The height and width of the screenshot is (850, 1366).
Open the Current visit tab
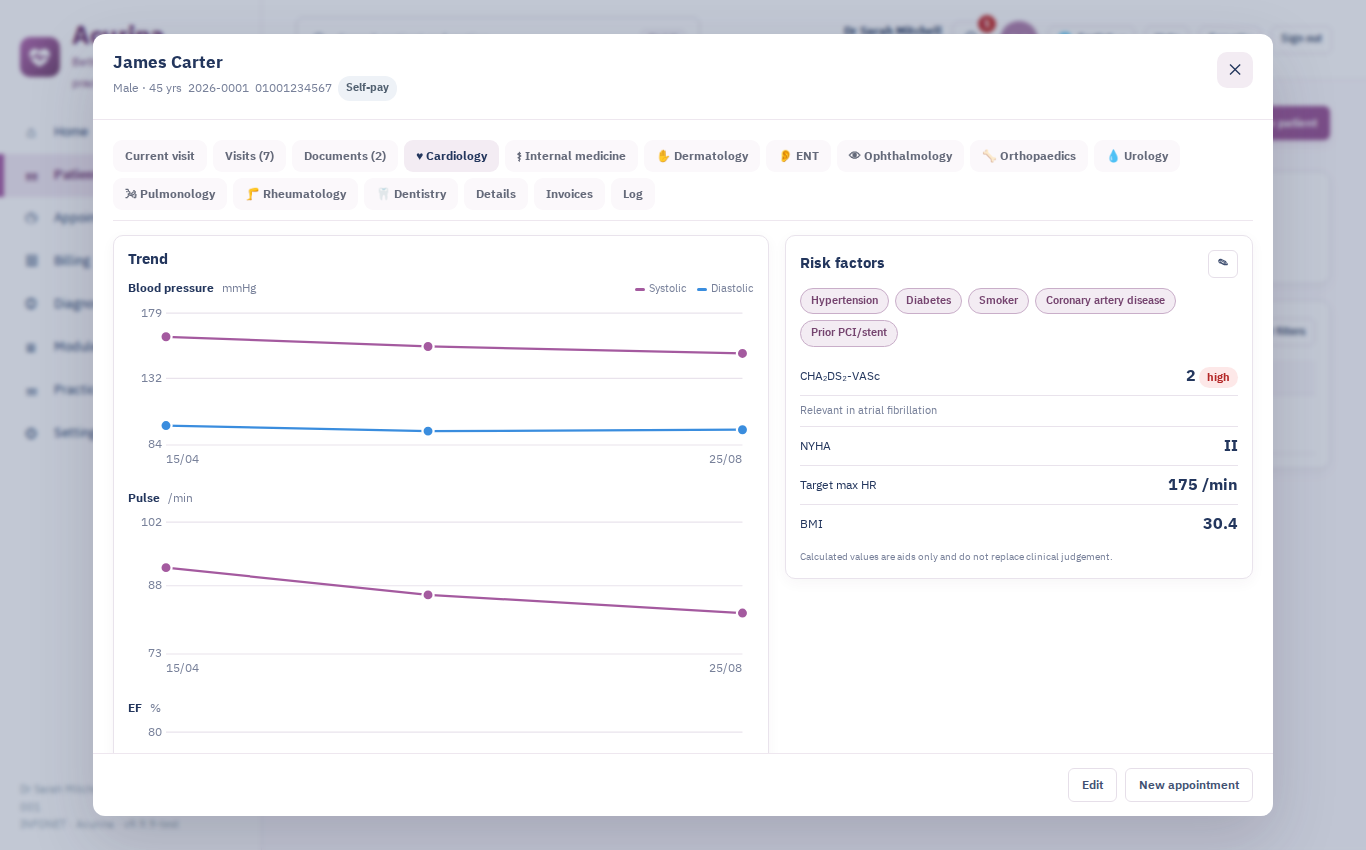point(160,156)
